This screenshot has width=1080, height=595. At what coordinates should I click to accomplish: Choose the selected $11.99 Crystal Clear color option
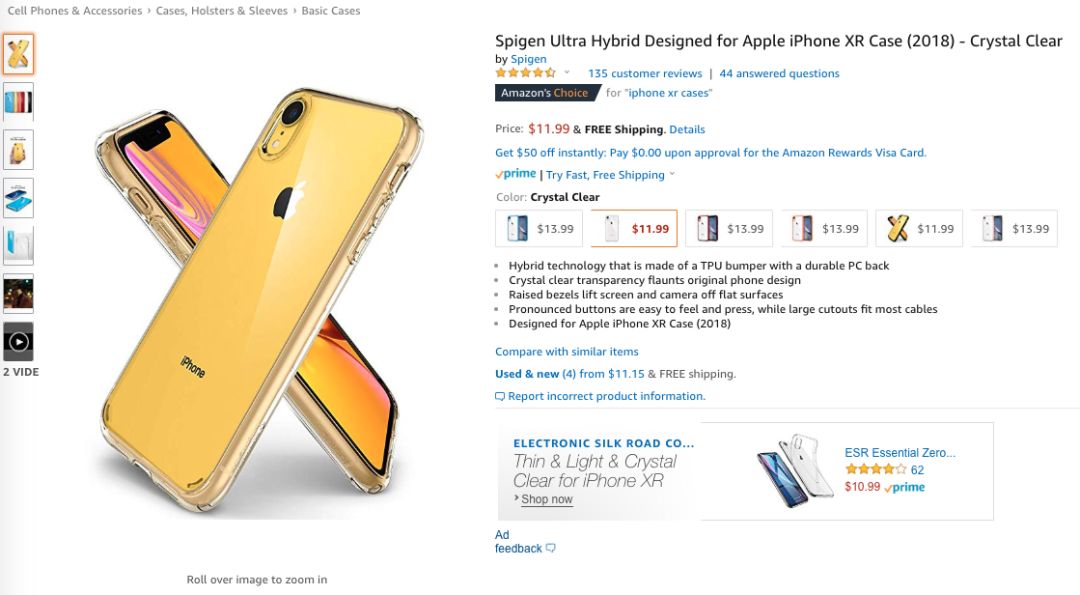pyautogui.click(x=634, y=229)
